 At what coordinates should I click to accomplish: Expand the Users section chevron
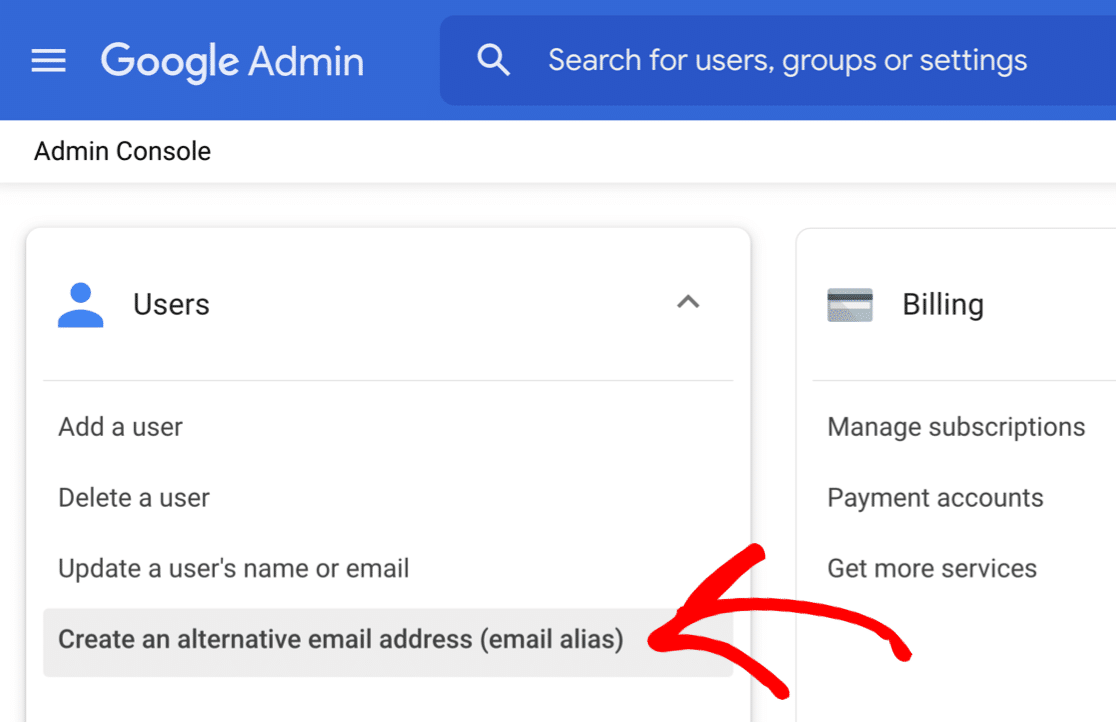688,302
